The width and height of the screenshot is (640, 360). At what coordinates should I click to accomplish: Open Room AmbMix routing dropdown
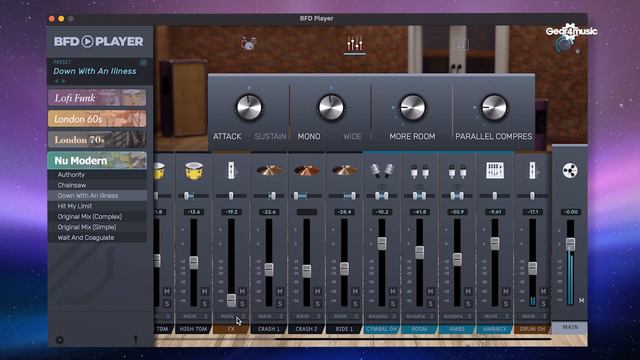420,316
